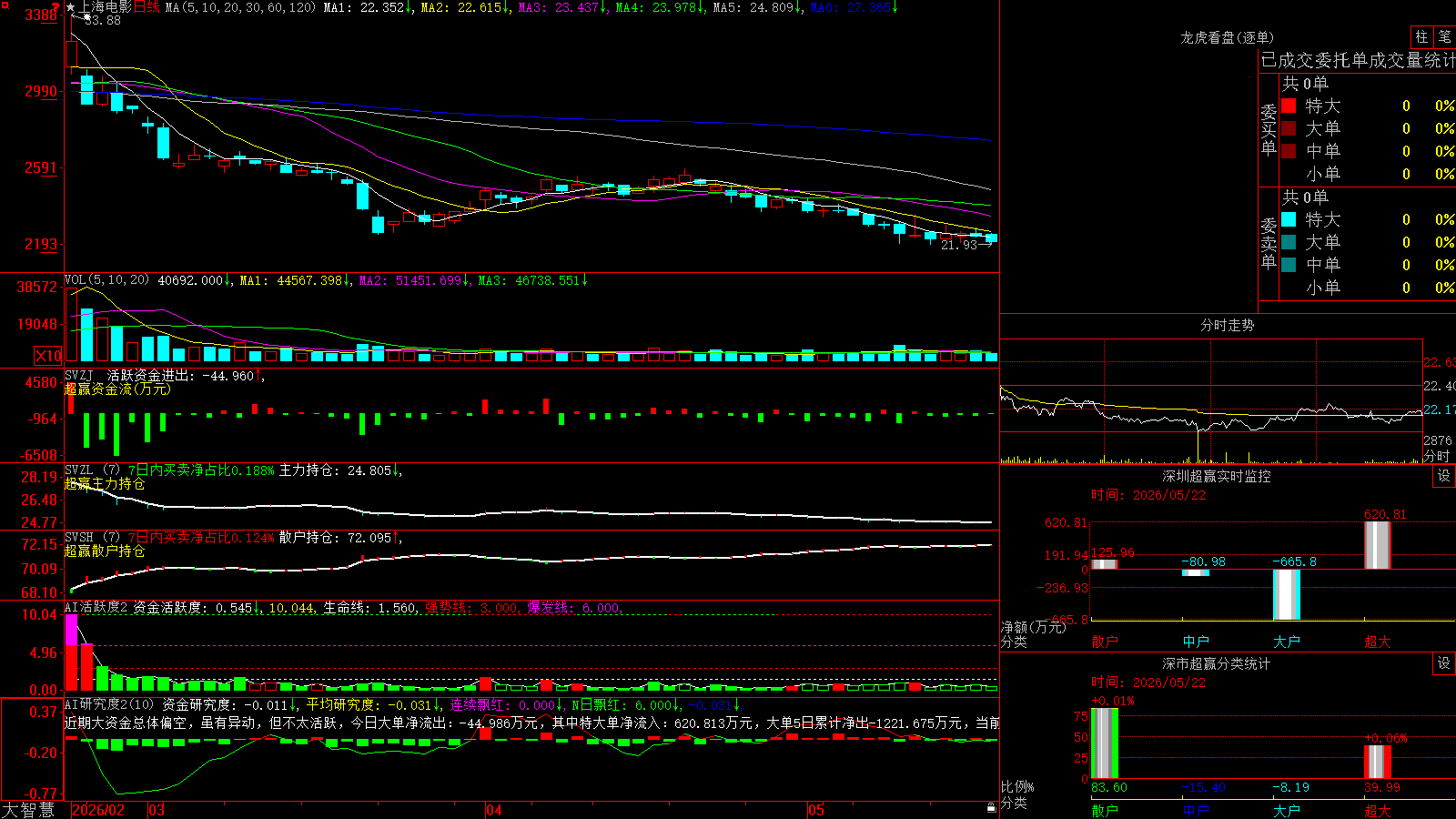The image size is (1456, 819).
Task: Click the star icon before 上海电影
Action: coord(70,7)
